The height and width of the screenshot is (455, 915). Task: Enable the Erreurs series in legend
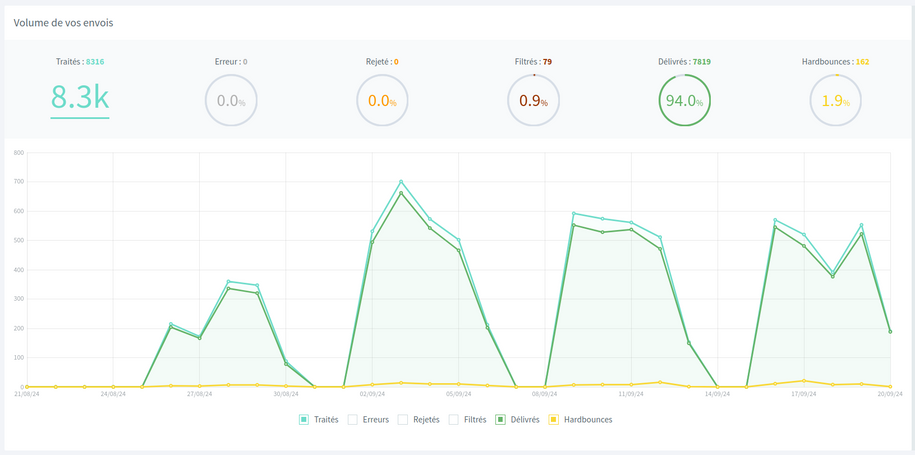pos(352,419)
